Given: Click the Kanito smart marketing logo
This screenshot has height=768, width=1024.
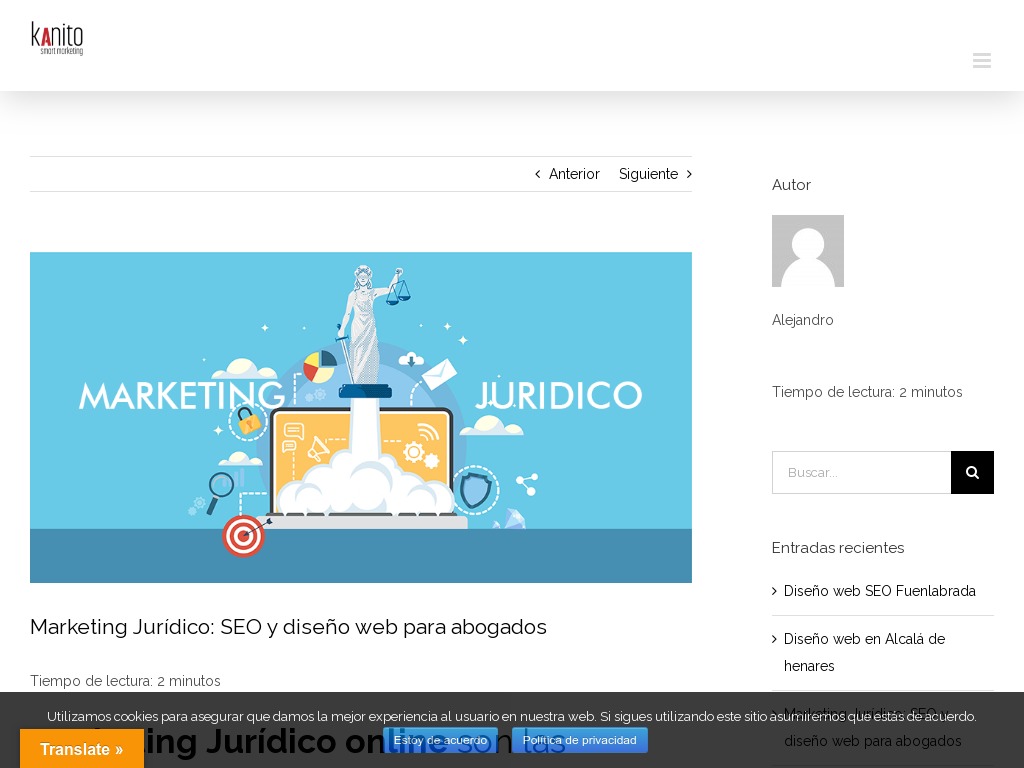Looking at the screenshot, I should (x=57, y=38).
